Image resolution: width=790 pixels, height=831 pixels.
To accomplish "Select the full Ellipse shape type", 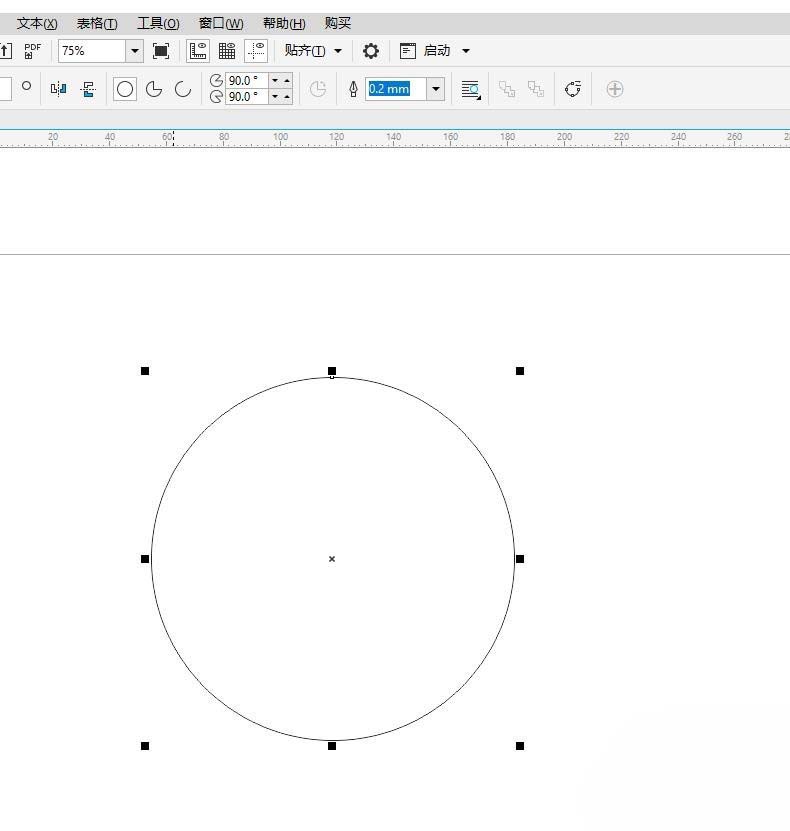I will (x=125, y=89).
